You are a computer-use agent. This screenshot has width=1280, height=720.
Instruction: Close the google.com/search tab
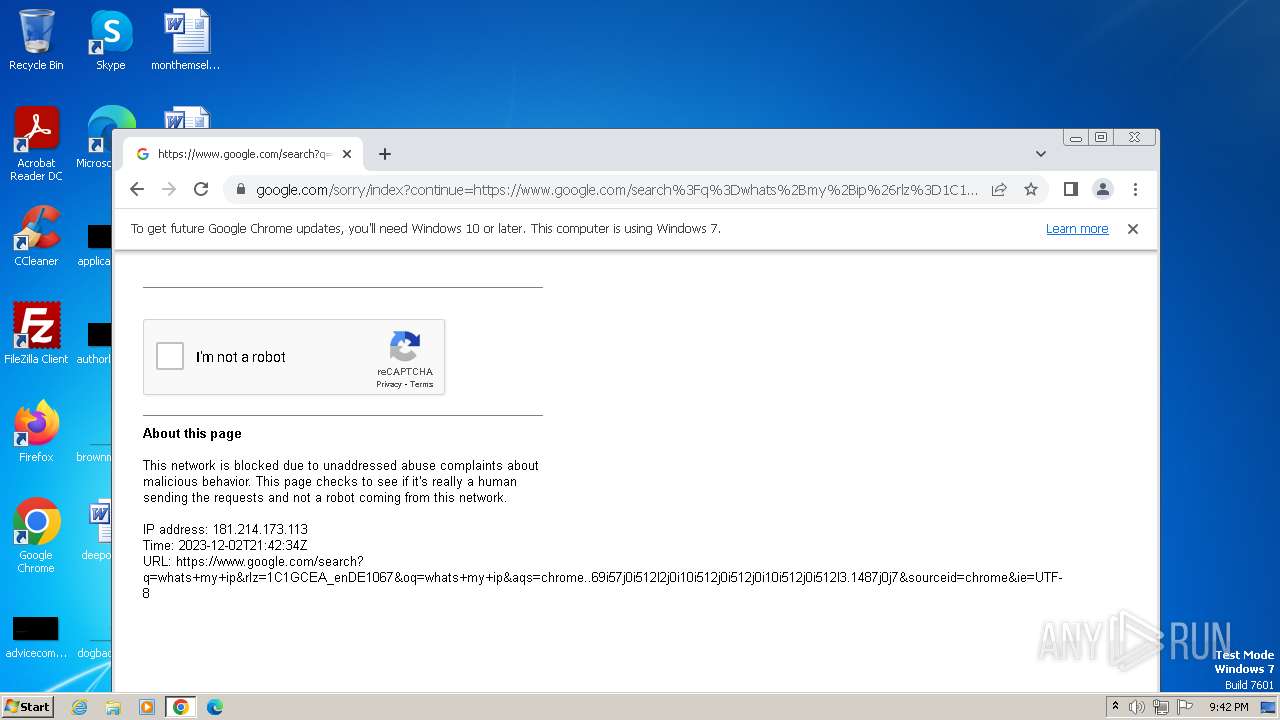[x=347, y=154]
